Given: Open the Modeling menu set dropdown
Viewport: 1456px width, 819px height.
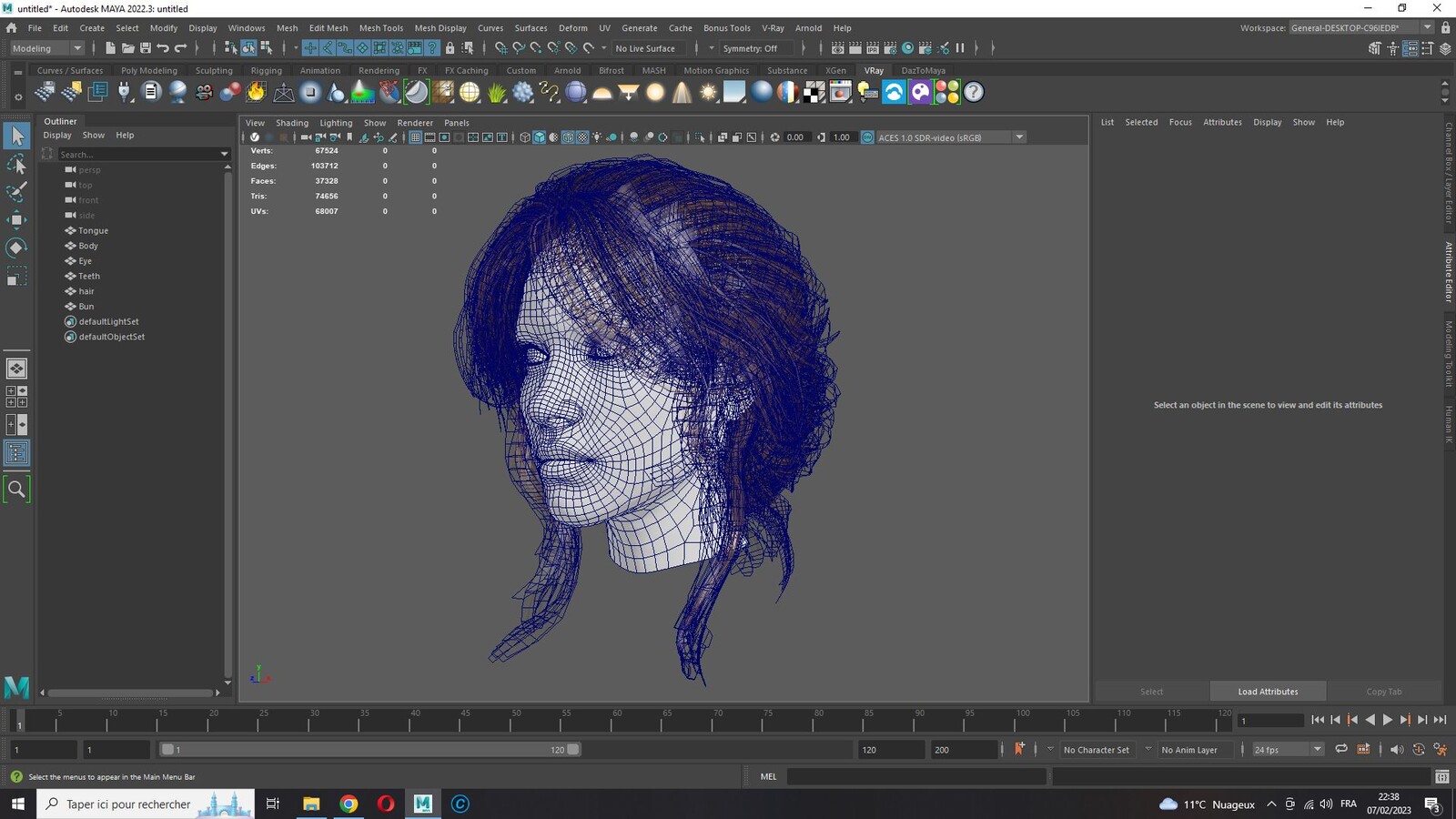Looking at the screenshot, I should [46, 48].
